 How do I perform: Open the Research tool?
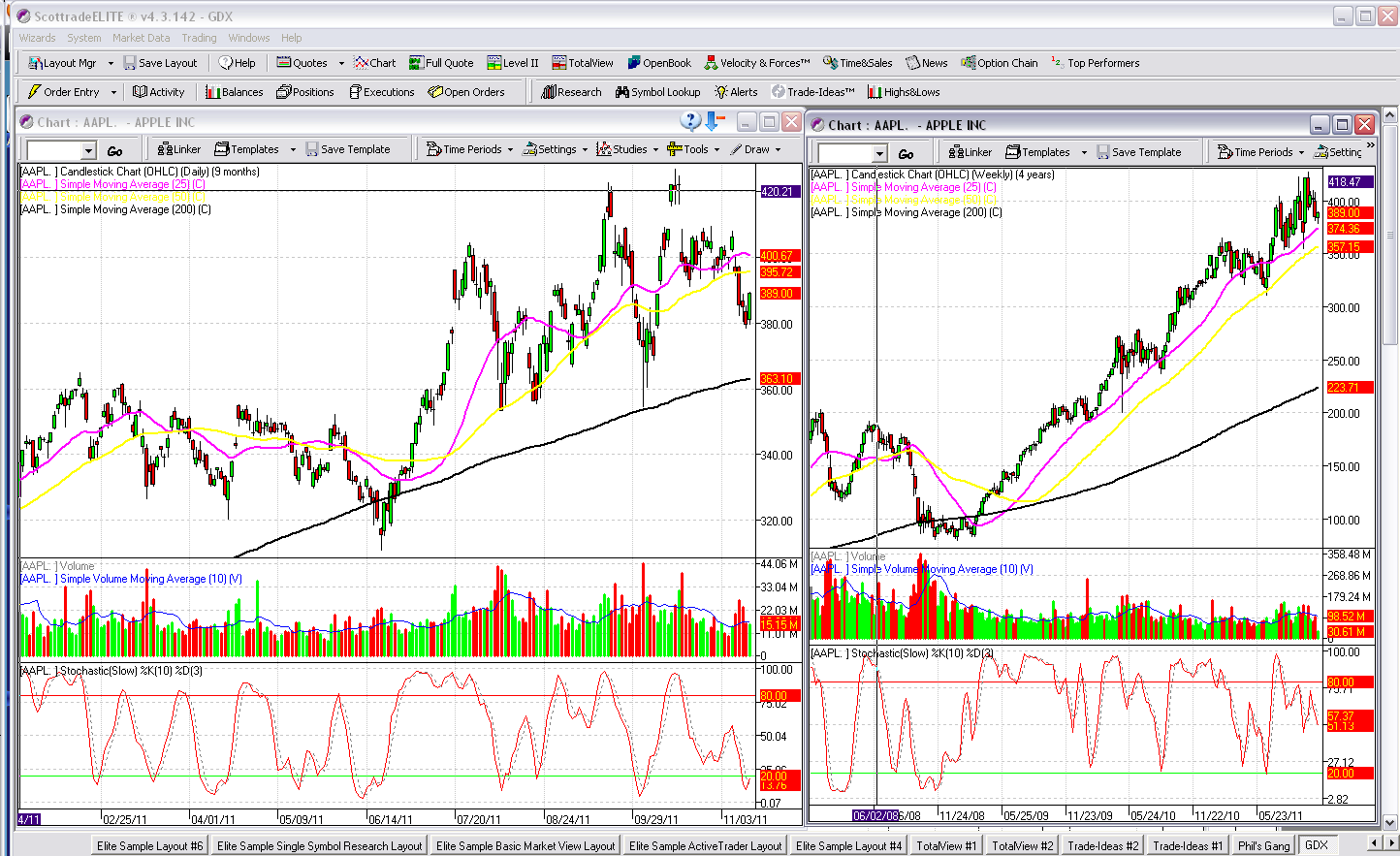click(x=572, y=92)
